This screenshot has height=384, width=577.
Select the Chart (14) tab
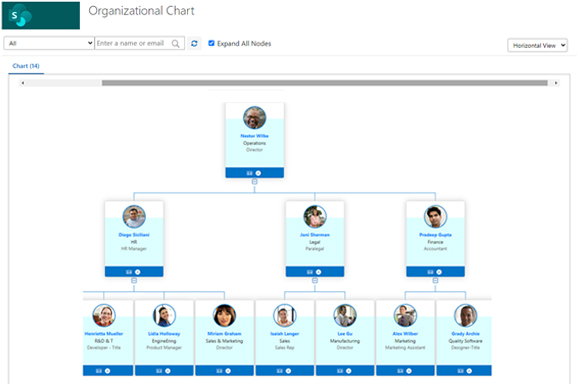click(26, 66)
